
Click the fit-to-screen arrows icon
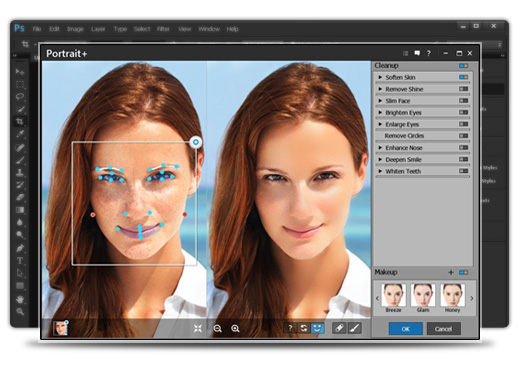[198, 329]
